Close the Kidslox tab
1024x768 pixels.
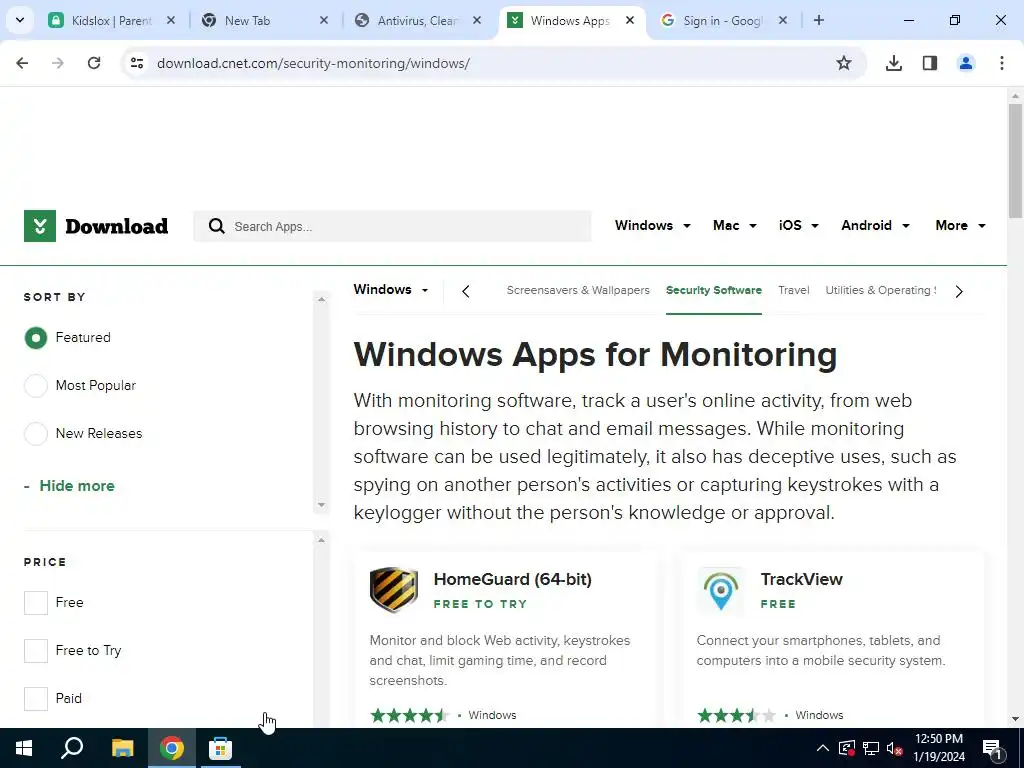(x=170, y=20)
